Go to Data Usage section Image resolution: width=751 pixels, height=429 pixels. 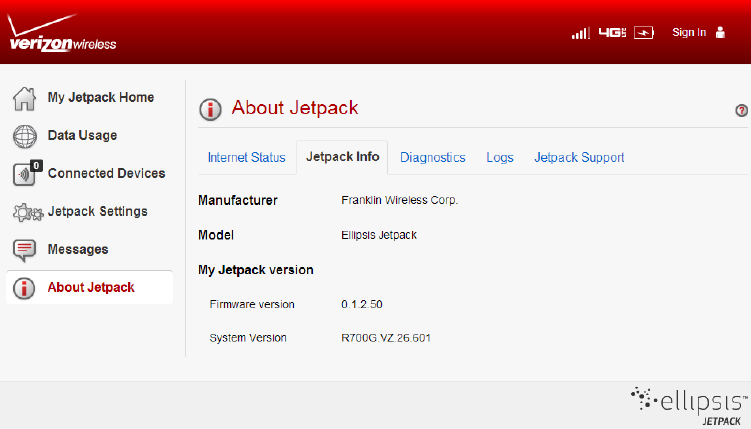coord(82,135)
